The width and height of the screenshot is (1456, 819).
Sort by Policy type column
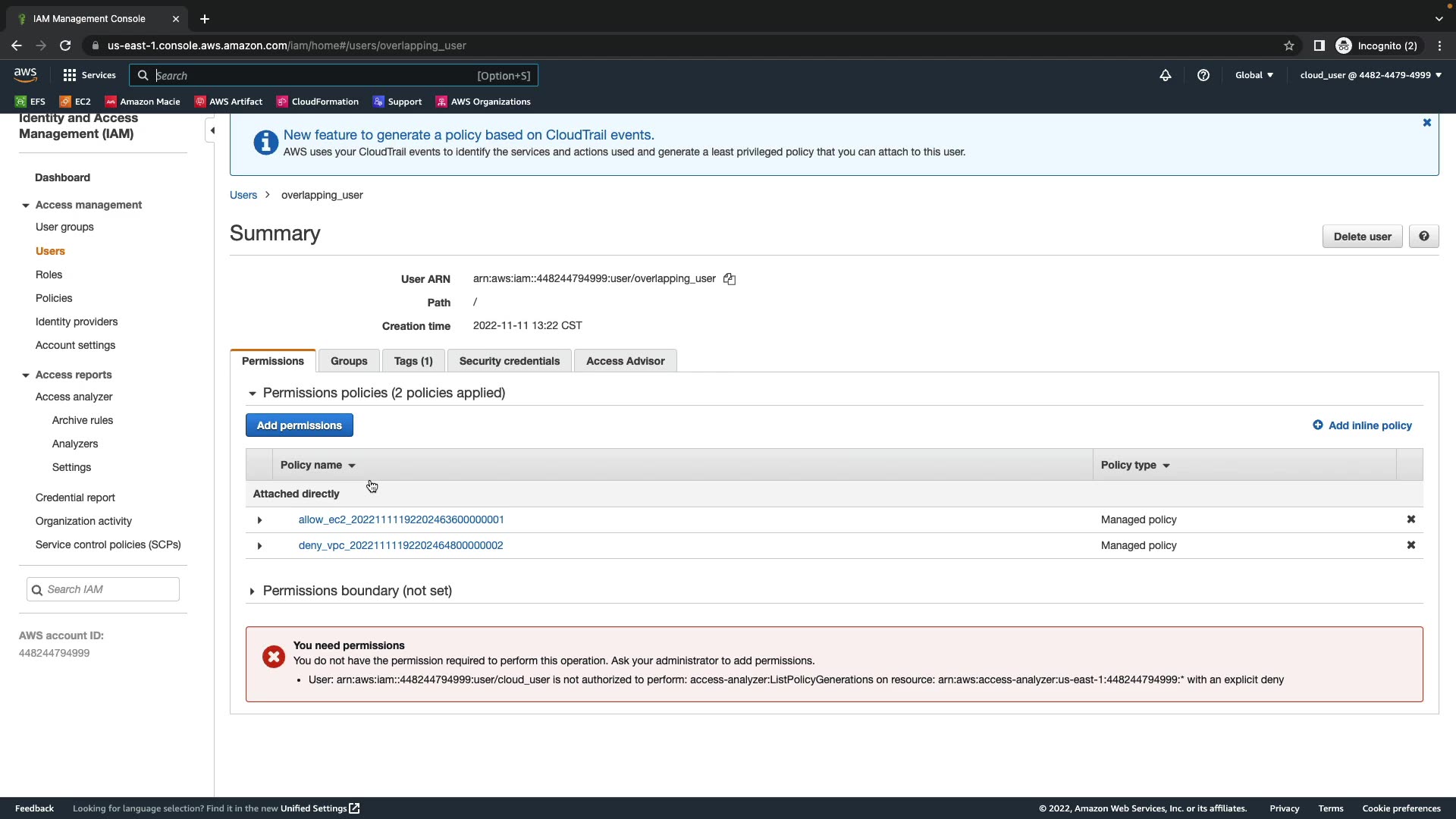click(x=1135, y=465)
